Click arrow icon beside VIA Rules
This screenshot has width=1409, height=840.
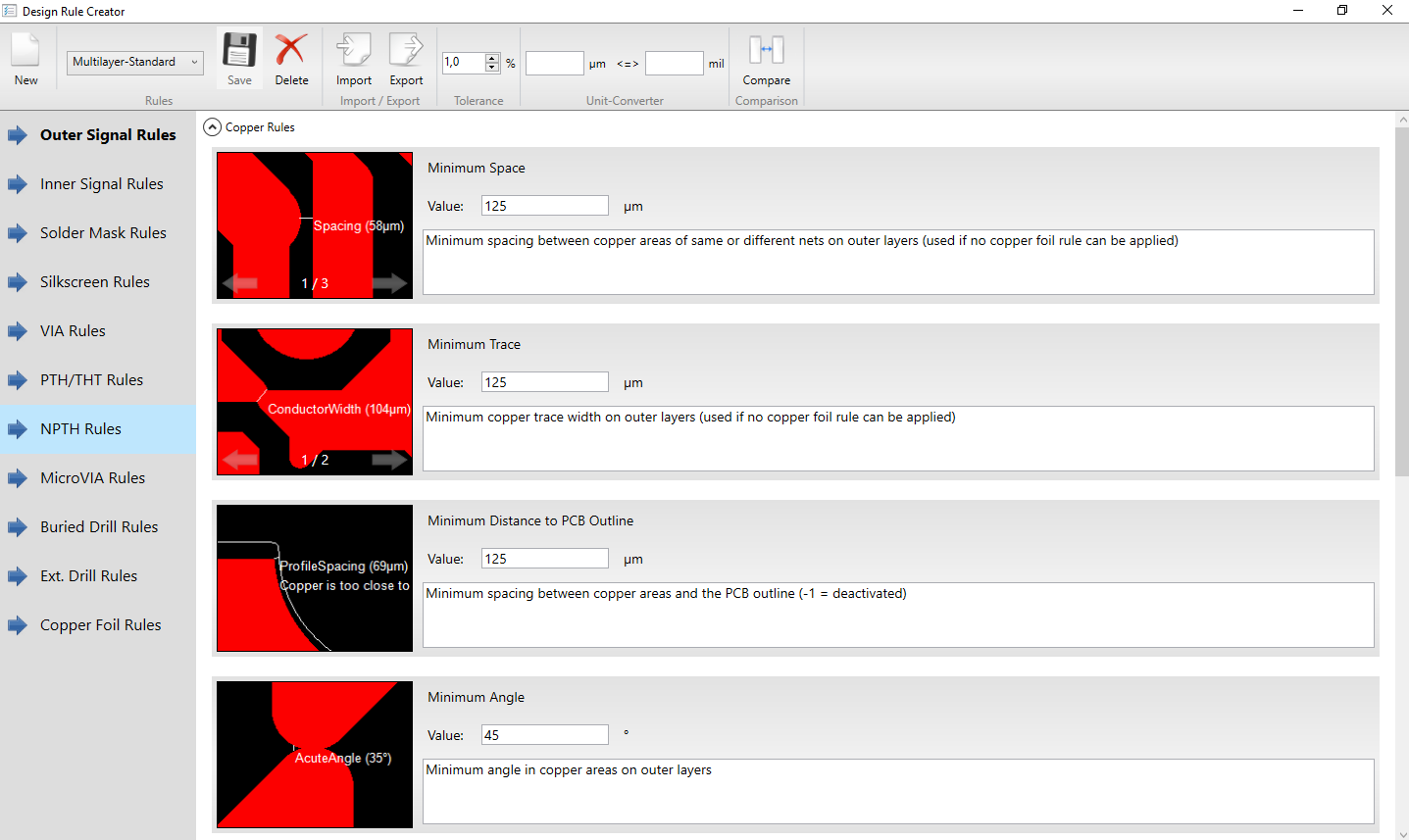(18, 331)
